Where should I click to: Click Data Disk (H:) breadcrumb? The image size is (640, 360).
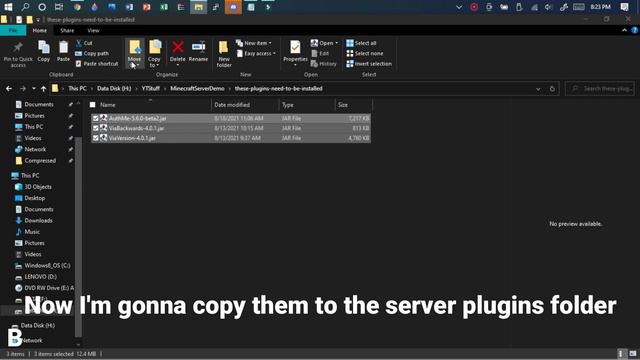pos(114,89)
